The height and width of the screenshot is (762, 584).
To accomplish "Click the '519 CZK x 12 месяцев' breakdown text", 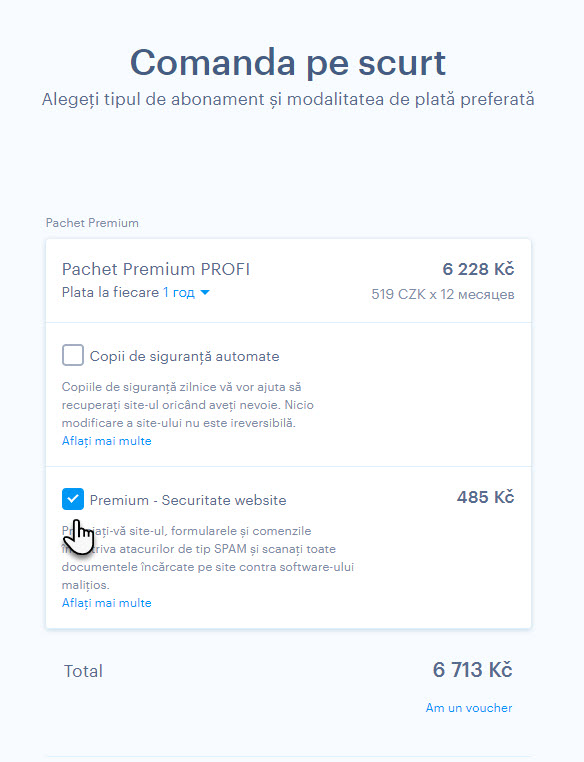I will [443, 294].
